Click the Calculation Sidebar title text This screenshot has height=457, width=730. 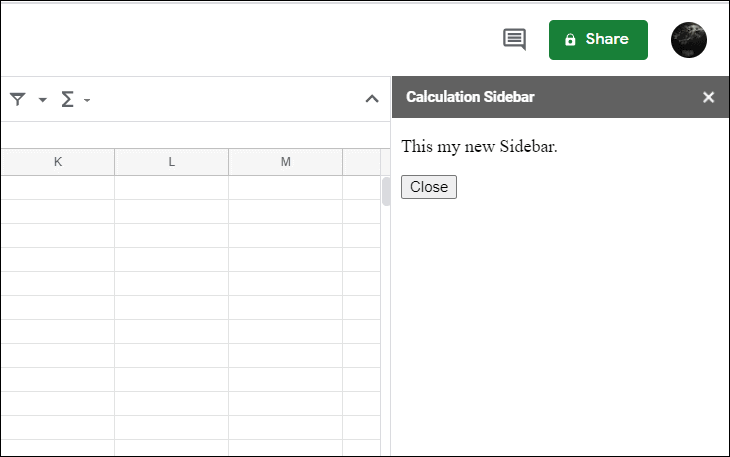pyautogui.click(x=470, y=97)
